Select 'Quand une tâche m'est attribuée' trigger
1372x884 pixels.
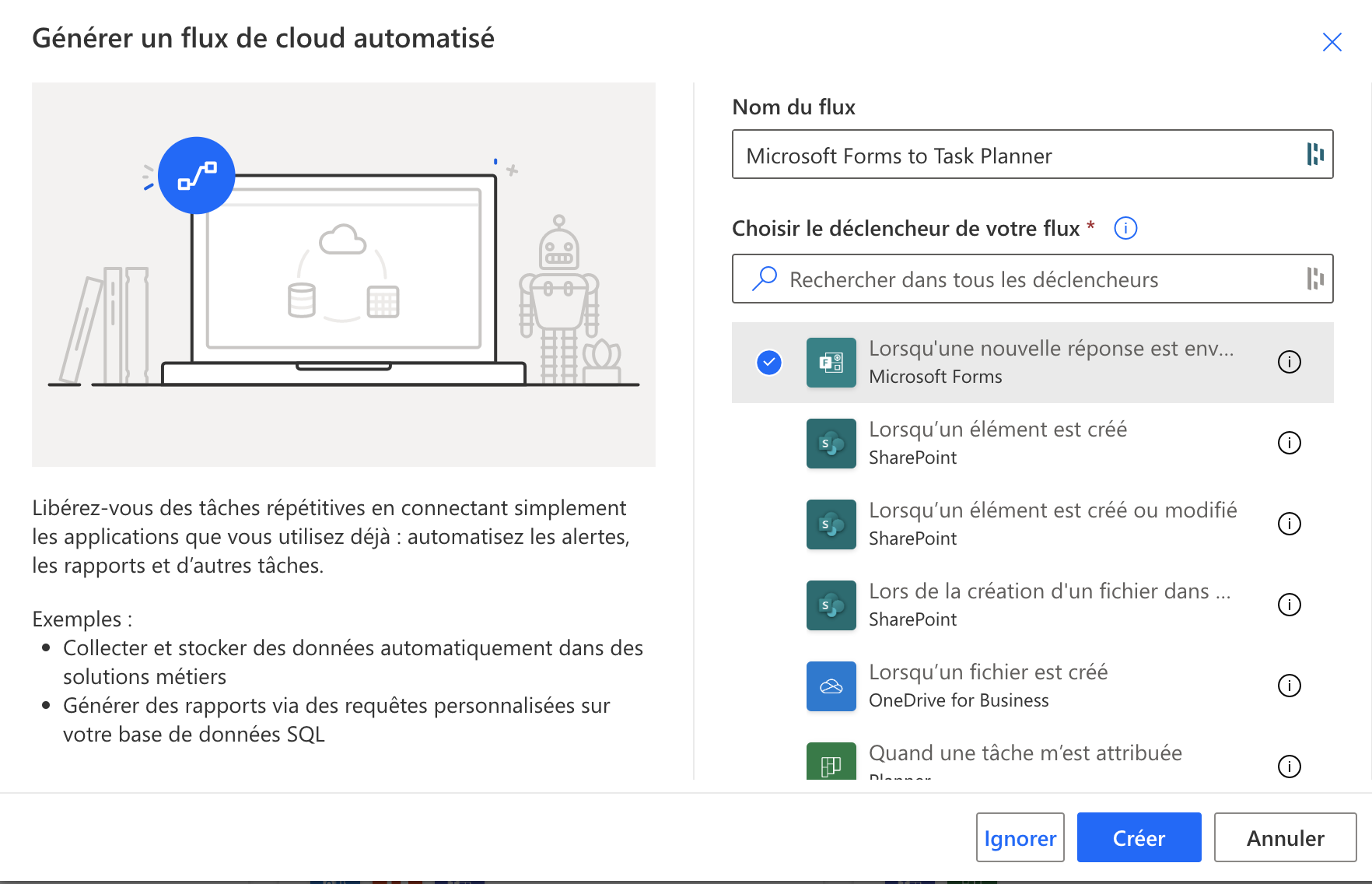(x=1024, y=755)
